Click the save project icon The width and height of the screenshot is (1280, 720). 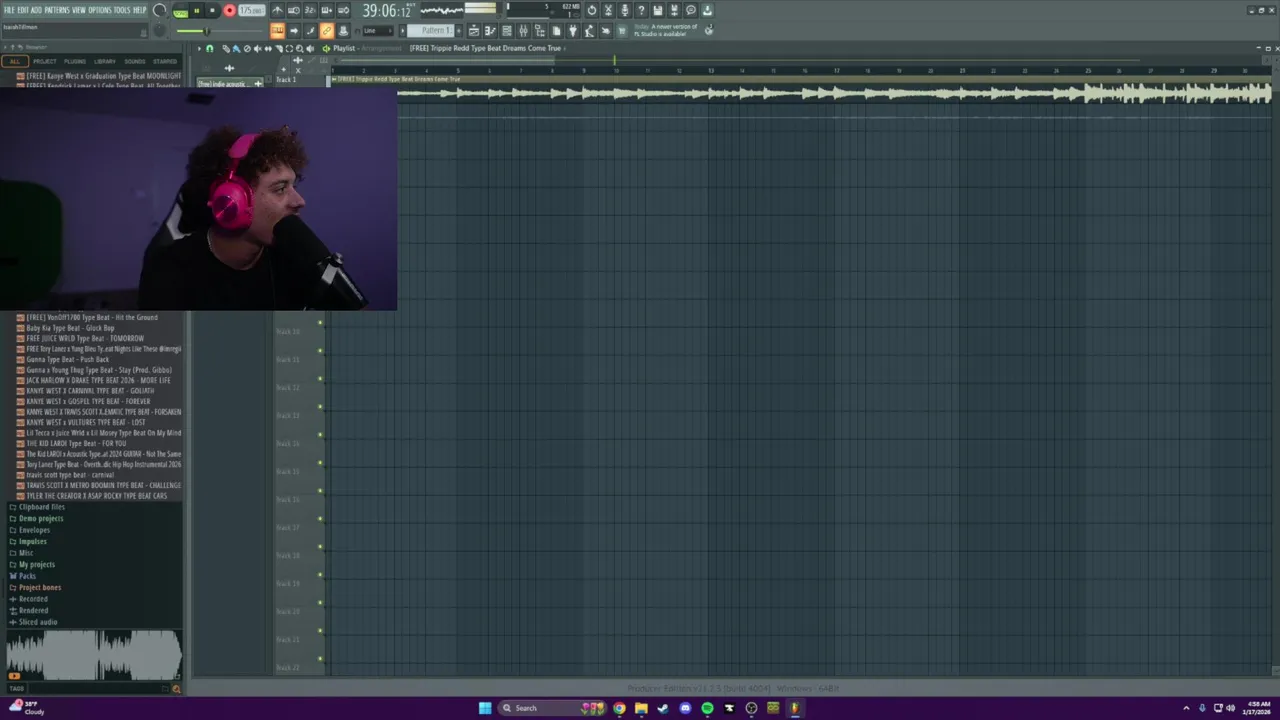[x=658, y=10]
